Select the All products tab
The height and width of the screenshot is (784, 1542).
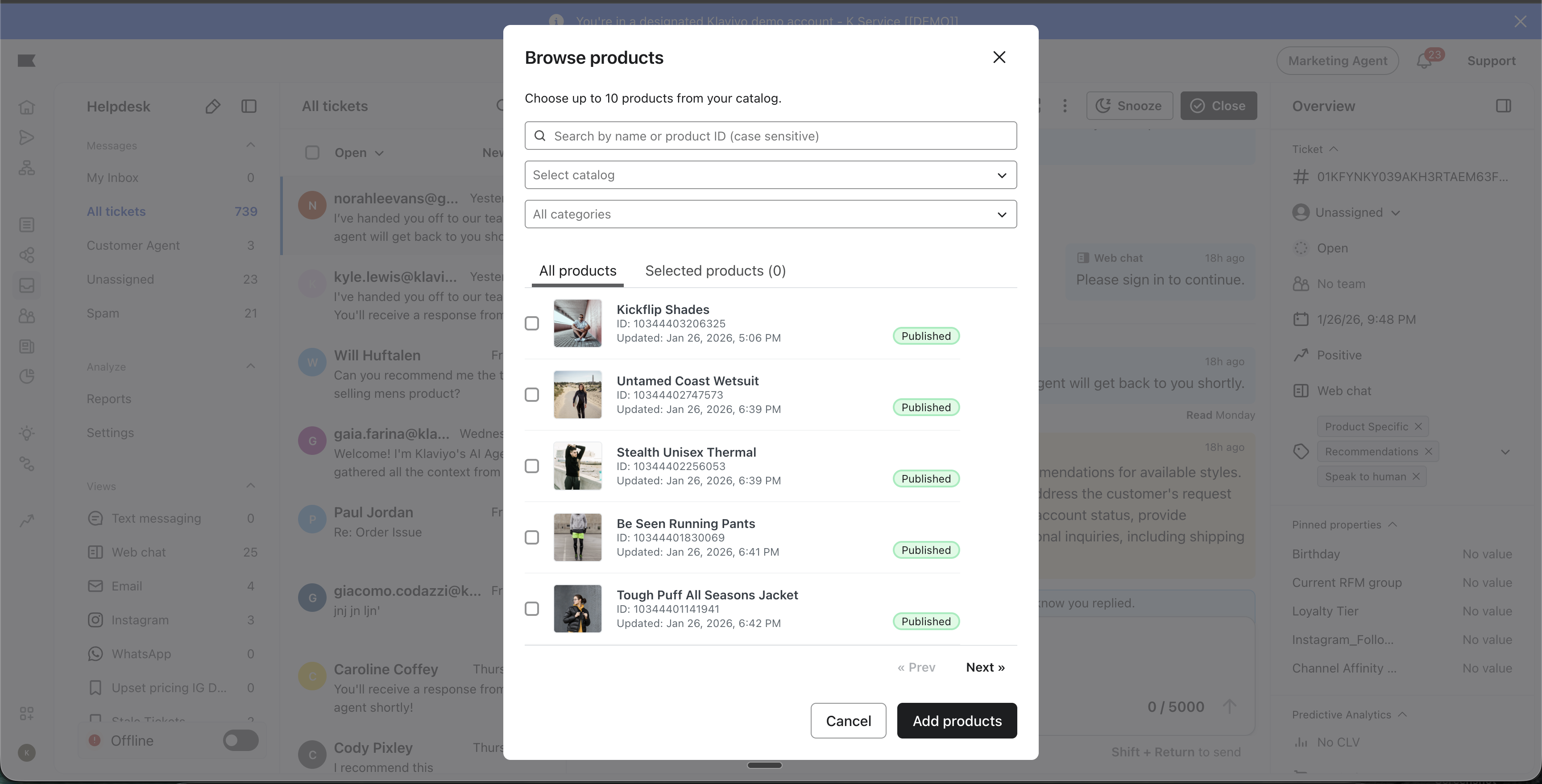coord(577,271)
